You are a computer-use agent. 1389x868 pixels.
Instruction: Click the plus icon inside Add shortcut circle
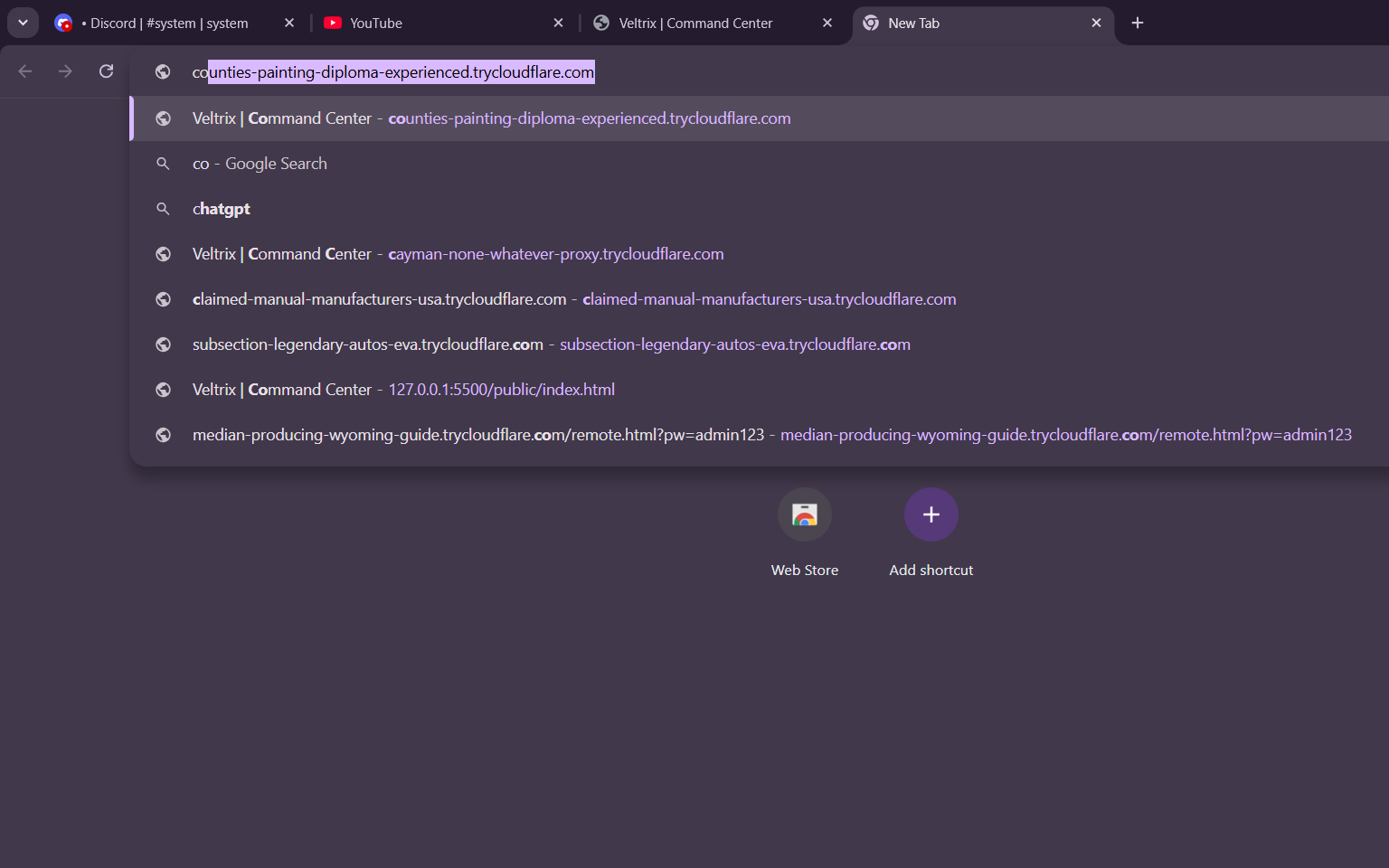931,514
